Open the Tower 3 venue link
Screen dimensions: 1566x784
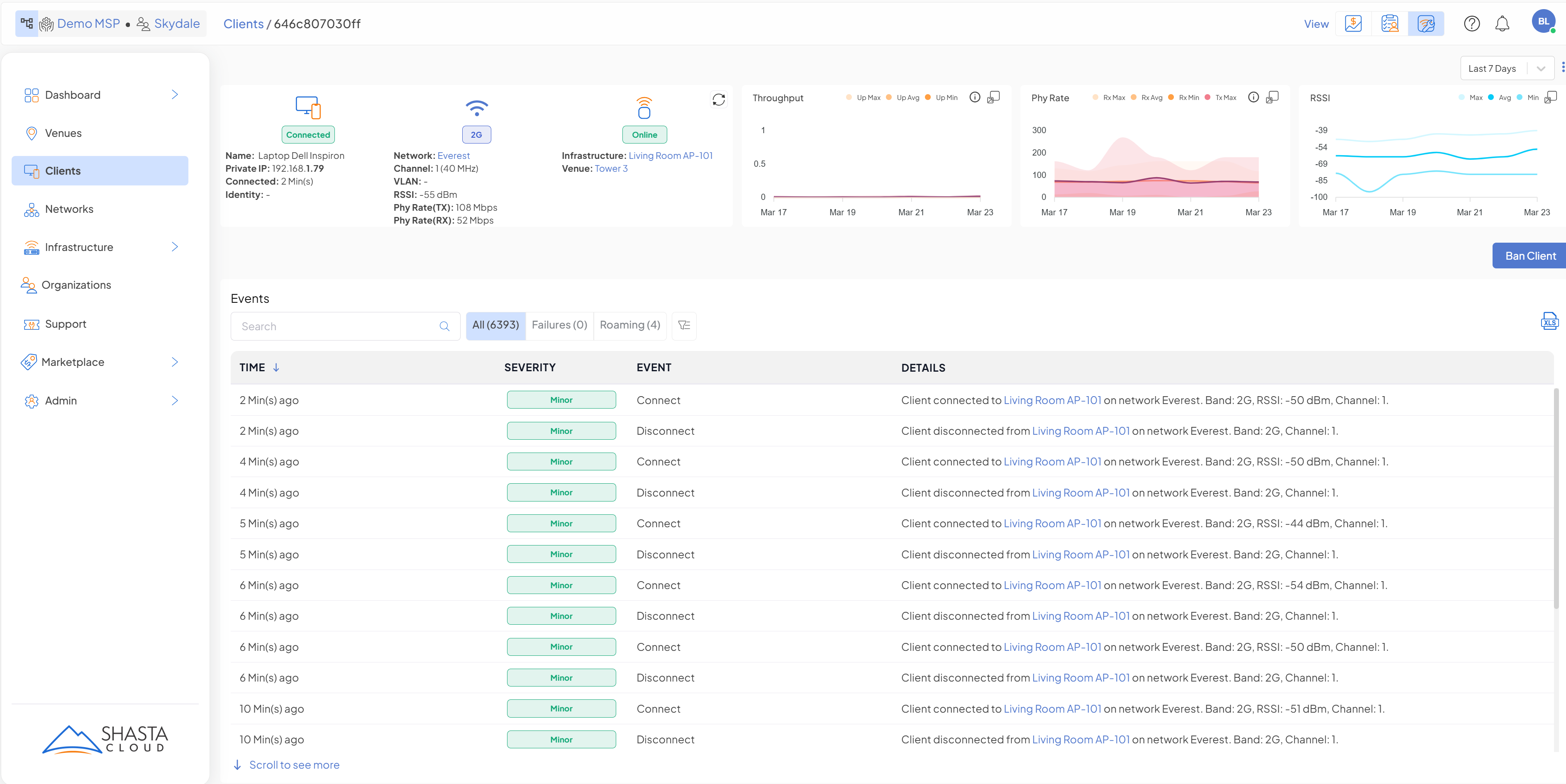tap(610, 169)
